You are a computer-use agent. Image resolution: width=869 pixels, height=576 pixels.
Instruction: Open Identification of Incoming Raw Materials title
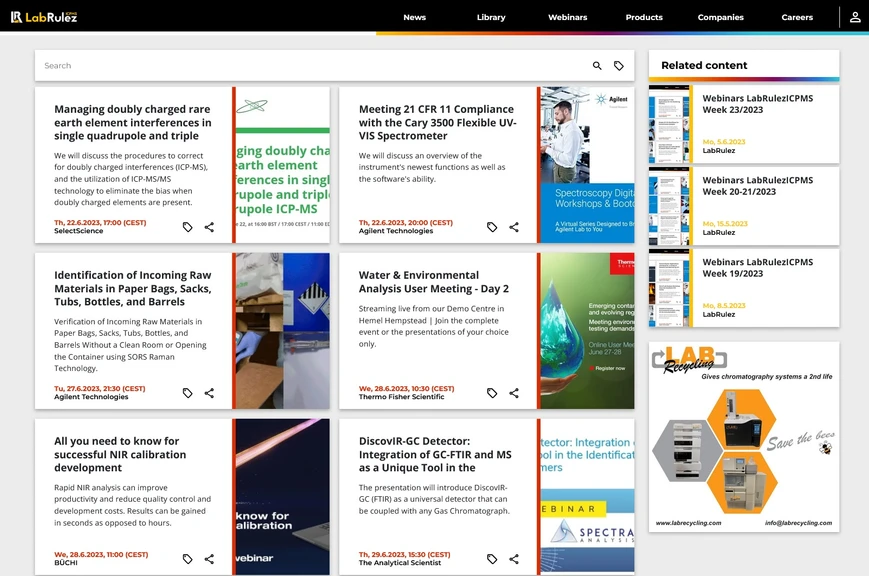coord(132,288)
